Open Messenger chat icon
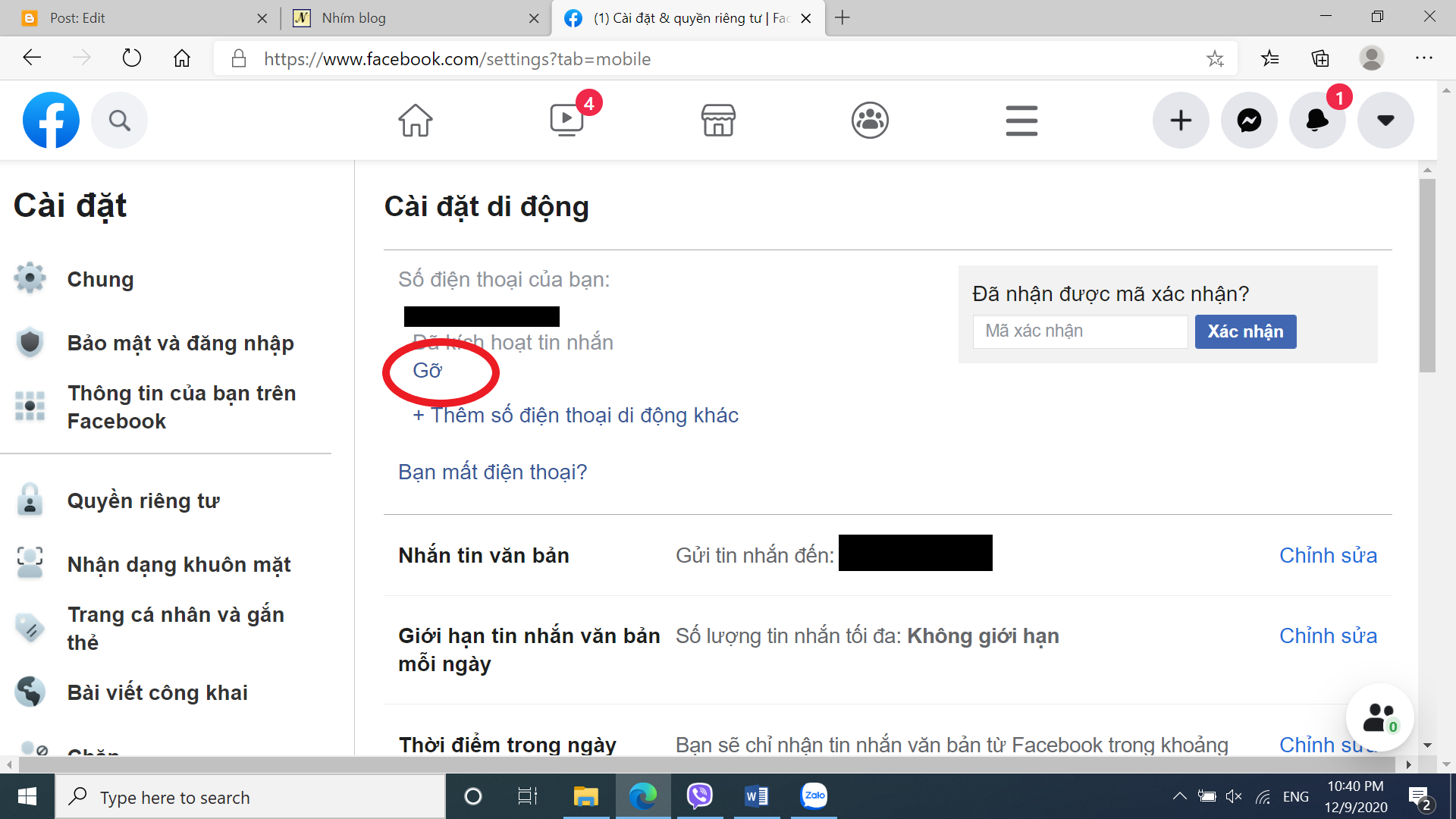Image resolution: width=1456 pixels, height=819 pixels. 1249,120
